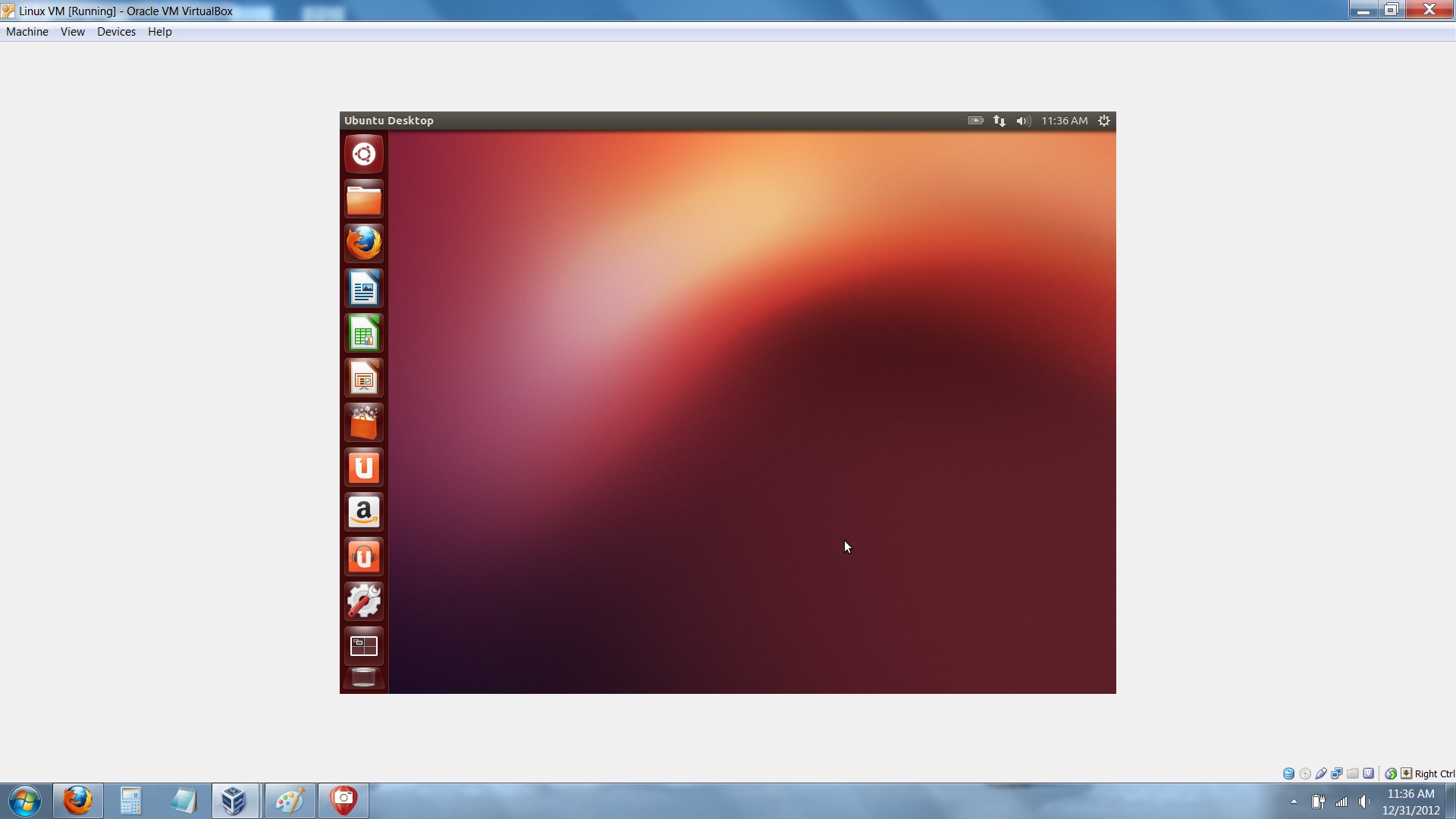The width and height of the screenshot is (1456, 819).
Task: Launch LibreOffice Writer from the launcher
Action: pyautogui.click(x=364, y=288)
